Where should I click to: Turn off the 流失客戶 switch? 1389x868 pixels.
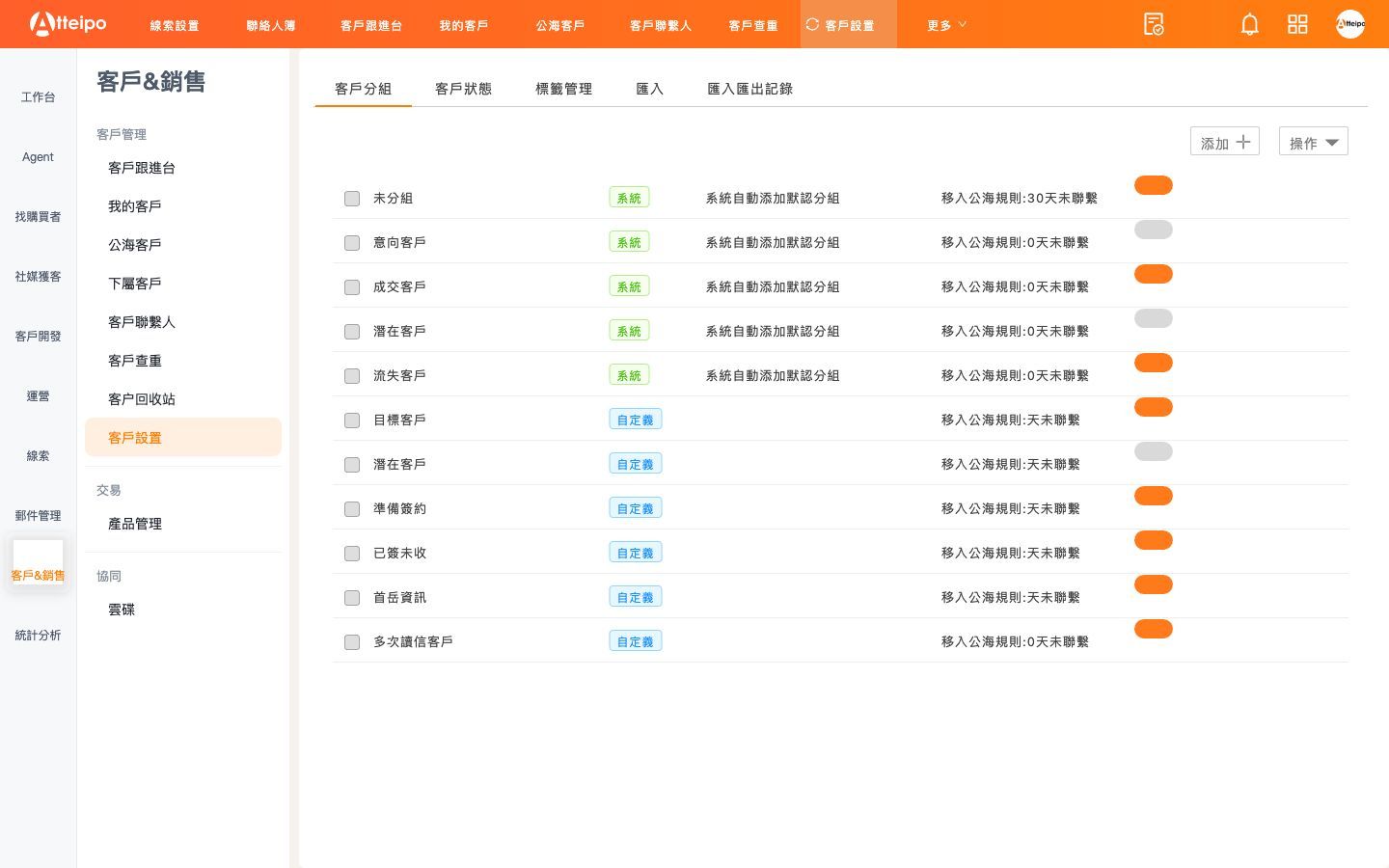tap(1154, 363)
